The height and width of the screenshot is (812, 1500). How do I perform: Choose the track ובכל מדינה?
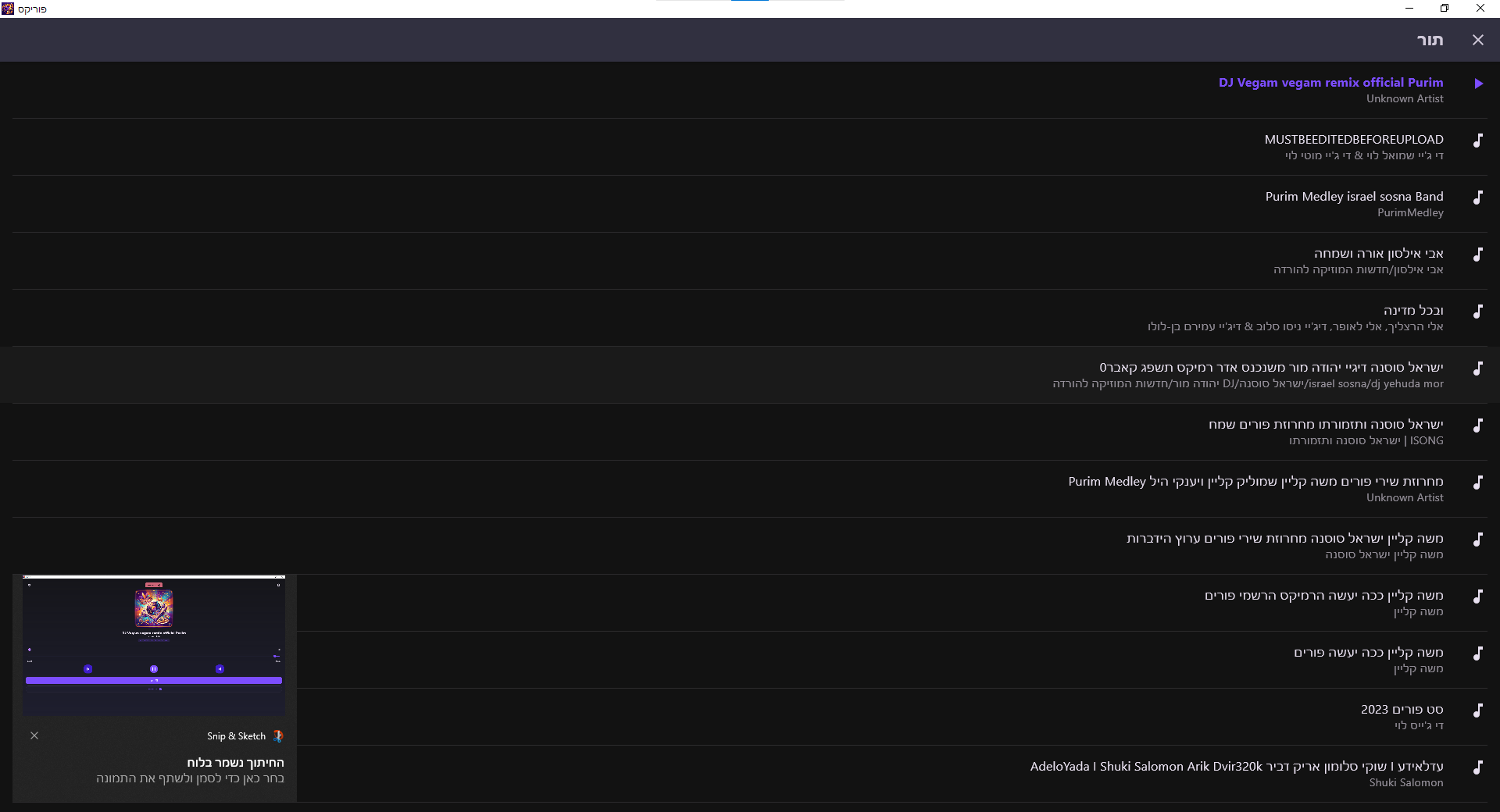coord(1412,311)
